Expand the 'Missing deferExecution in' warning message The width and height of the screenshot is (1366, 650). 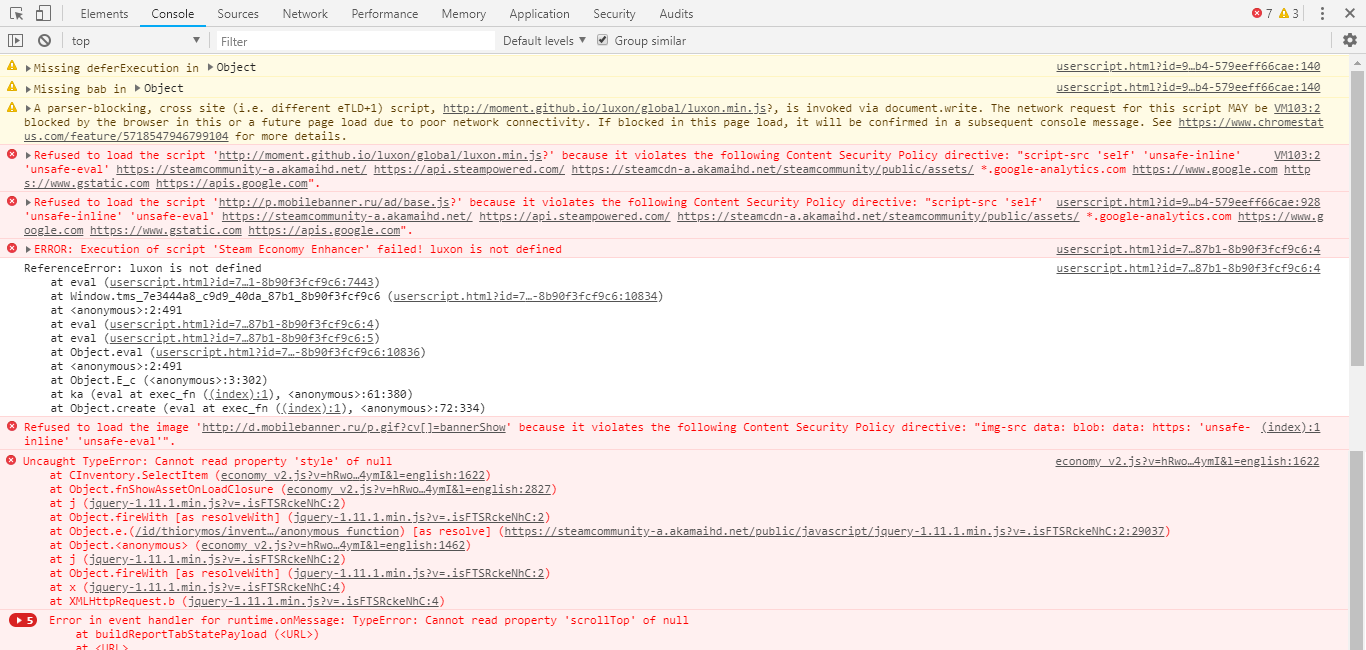click(x=29, y=68)
